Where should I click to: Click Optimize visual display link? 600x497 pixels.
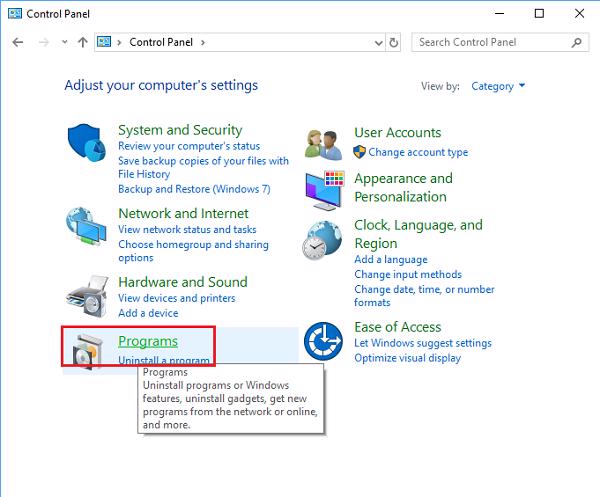click(x=408, y=358)
